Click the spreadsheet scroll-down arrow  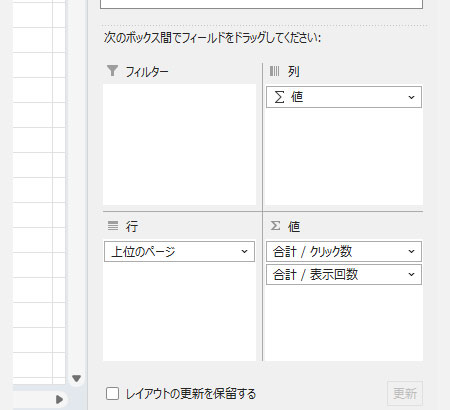pos(77,378)
